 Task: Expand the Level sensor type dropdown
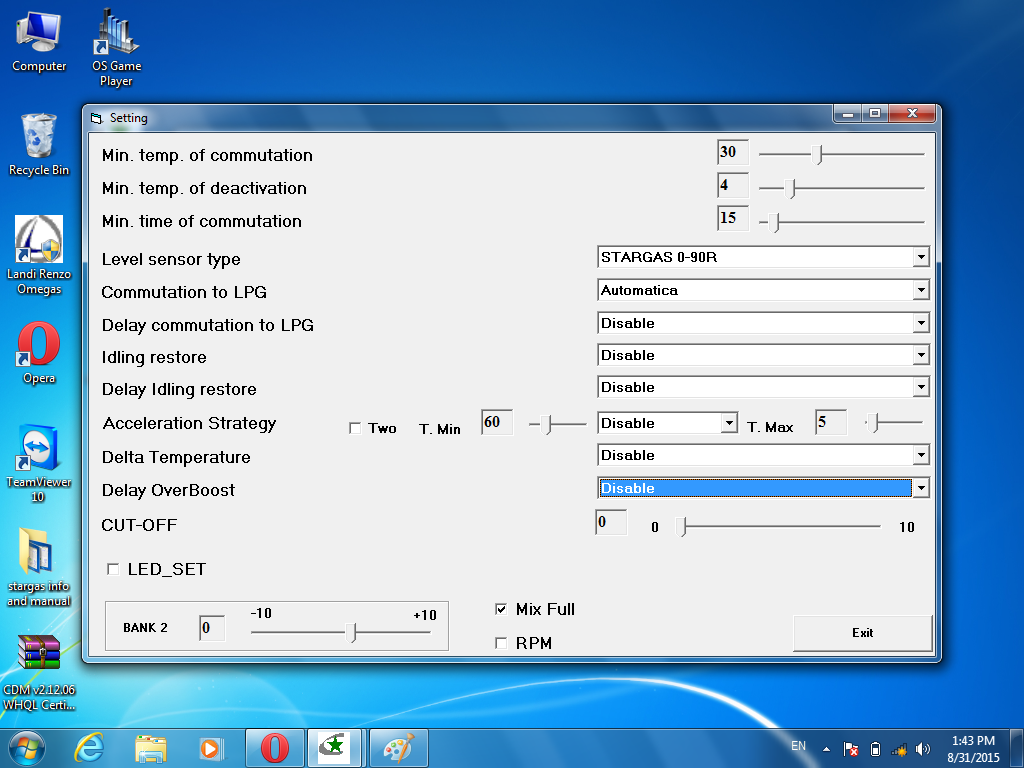pos(920,258)
